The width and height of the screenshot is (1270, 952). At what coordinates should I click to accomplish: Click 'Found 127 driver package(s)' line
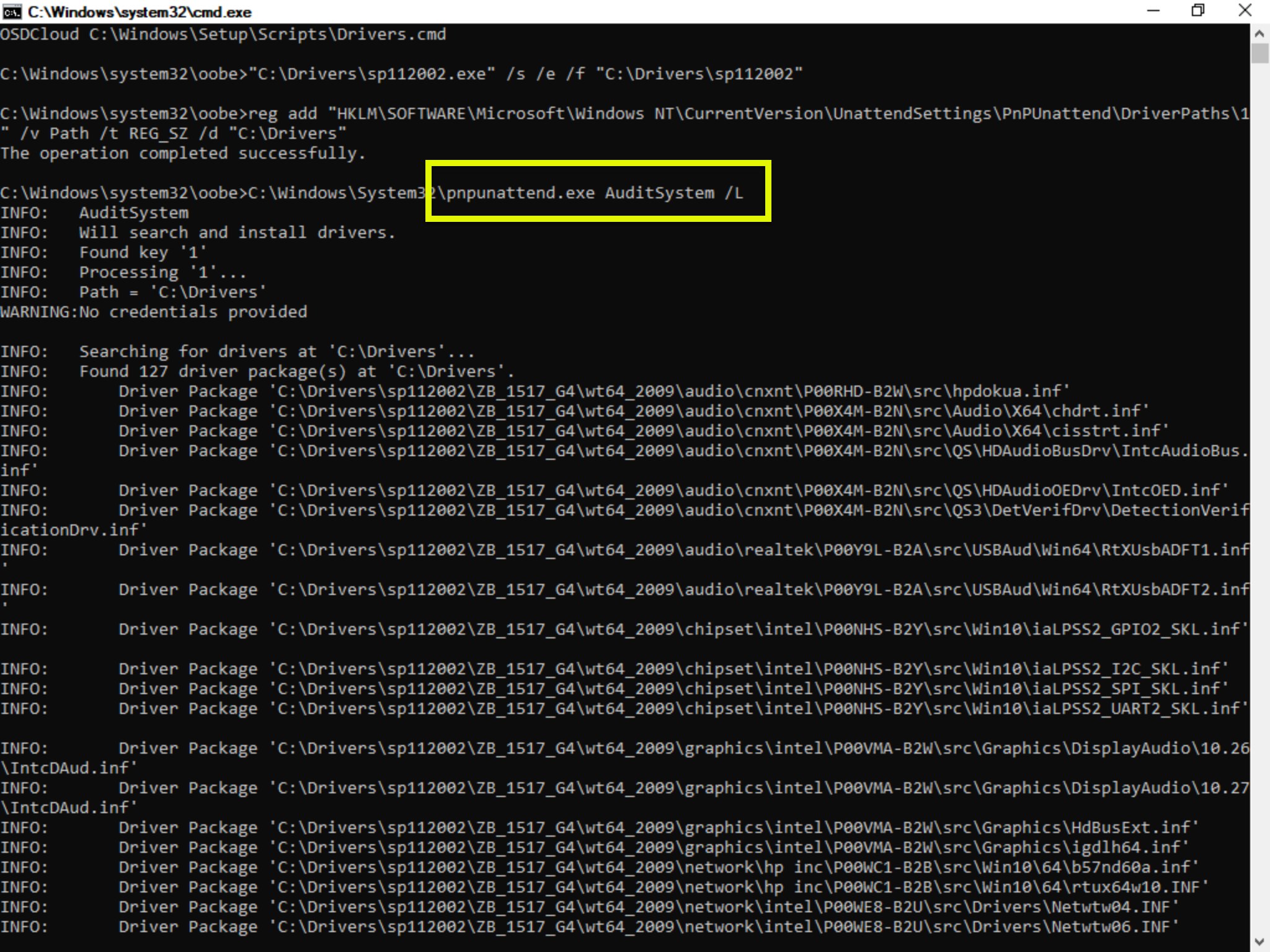point(257,371)
